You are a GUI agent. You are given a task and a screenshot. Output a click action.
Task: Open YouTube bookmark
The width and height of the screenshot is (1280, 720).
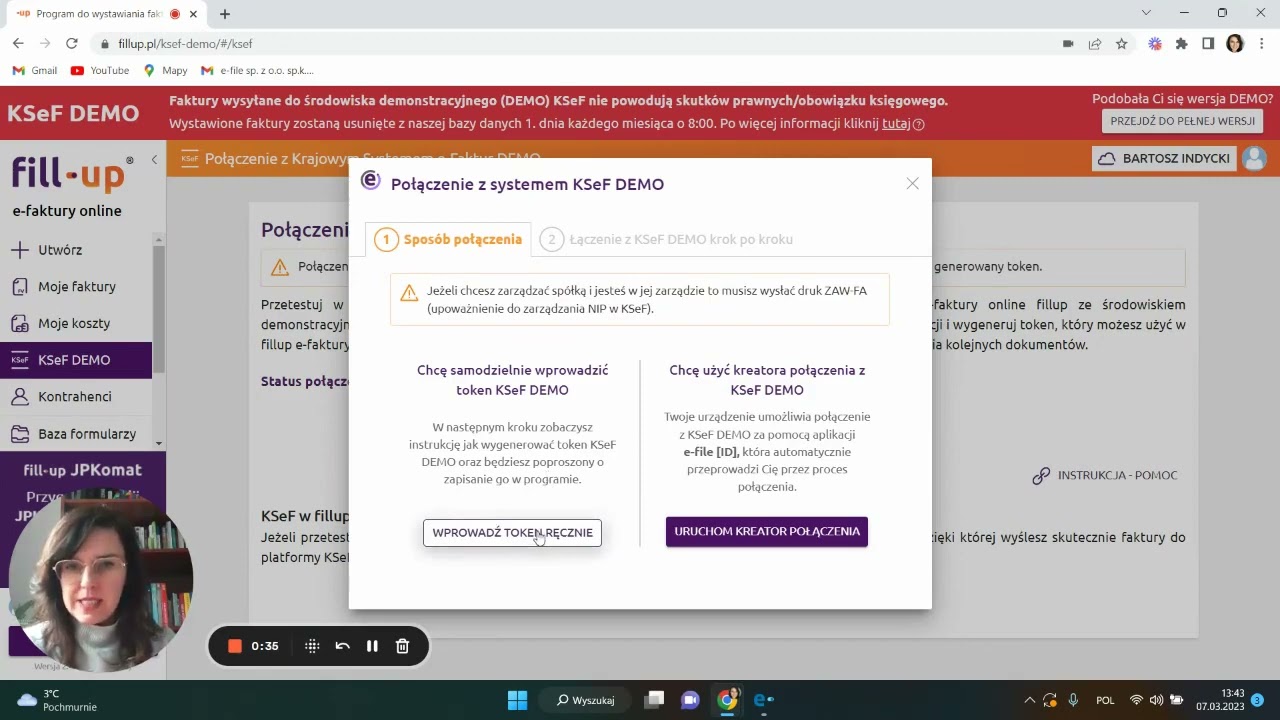coord(100,71)
